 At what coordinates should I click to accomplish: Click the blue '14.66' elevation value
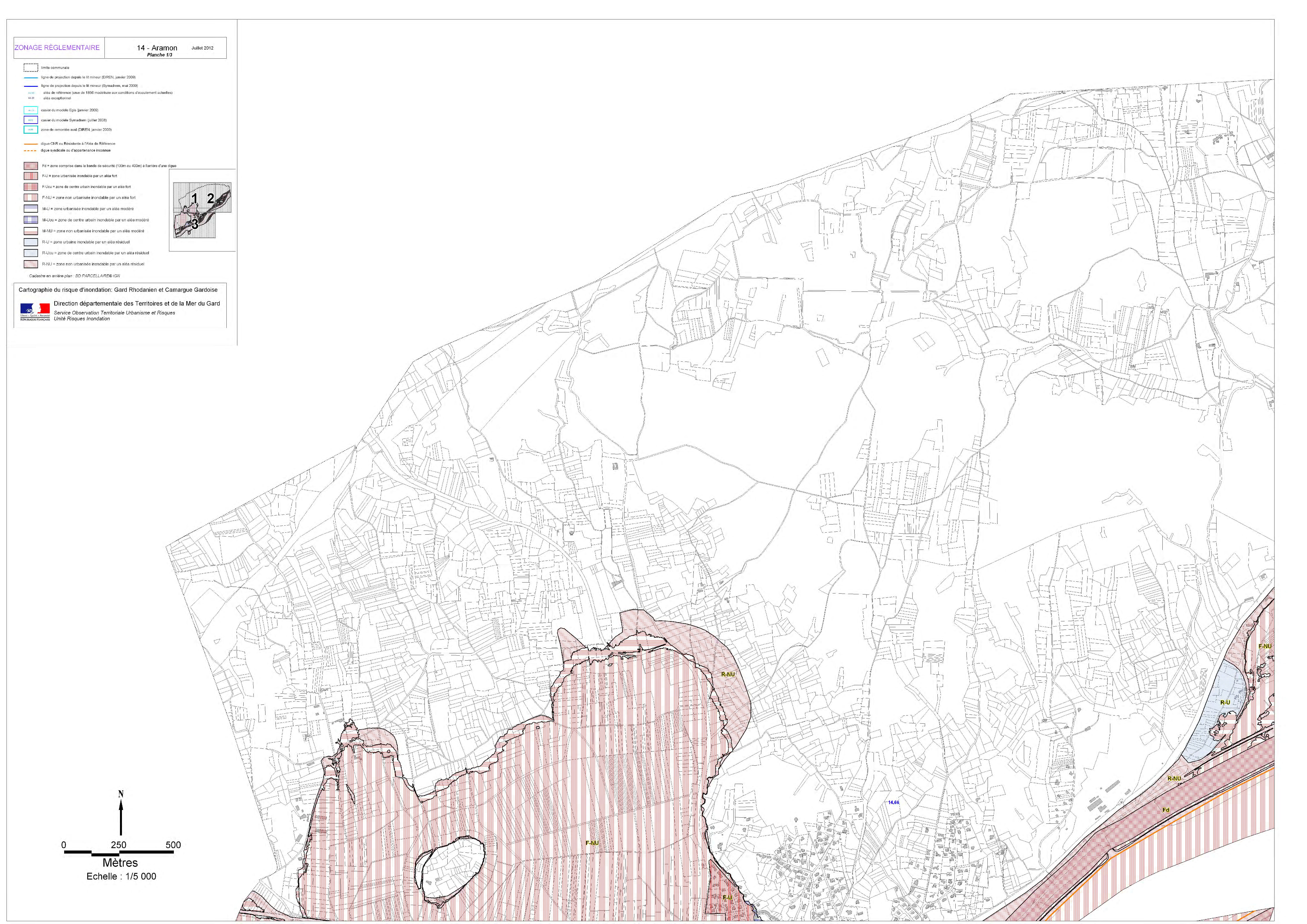coord(894,803)
